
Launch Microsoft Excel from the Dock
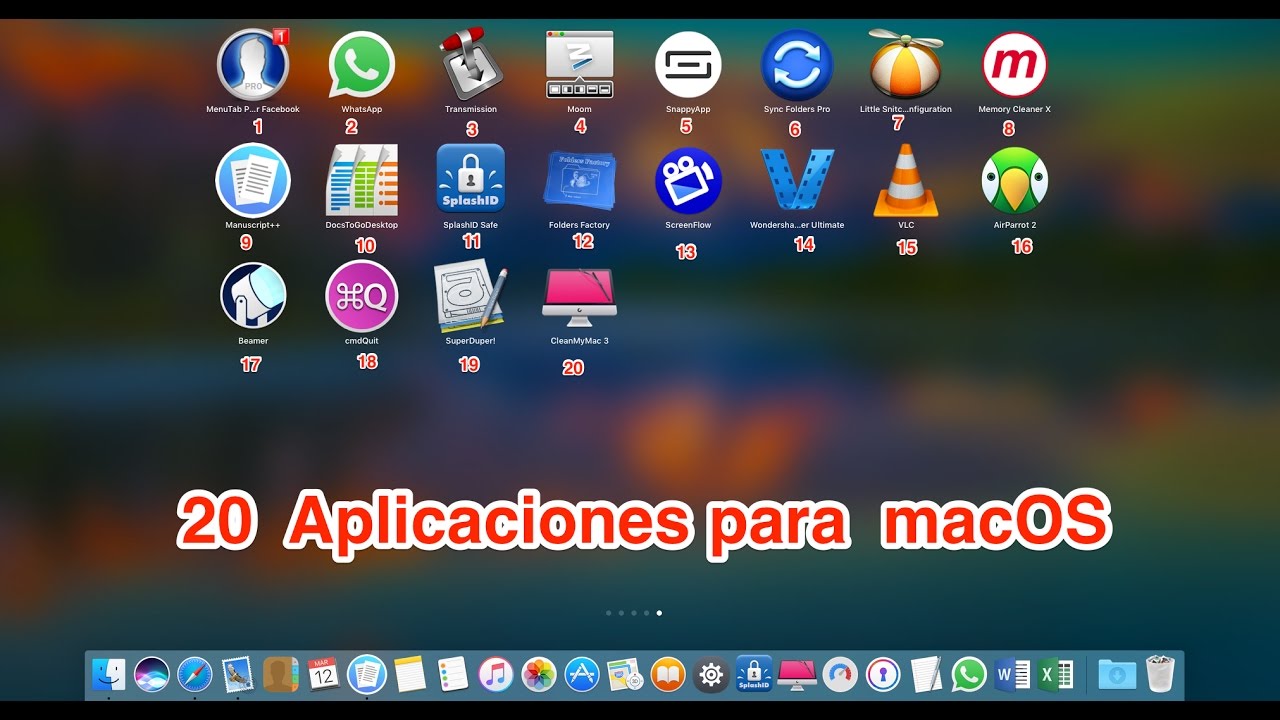1056,674
